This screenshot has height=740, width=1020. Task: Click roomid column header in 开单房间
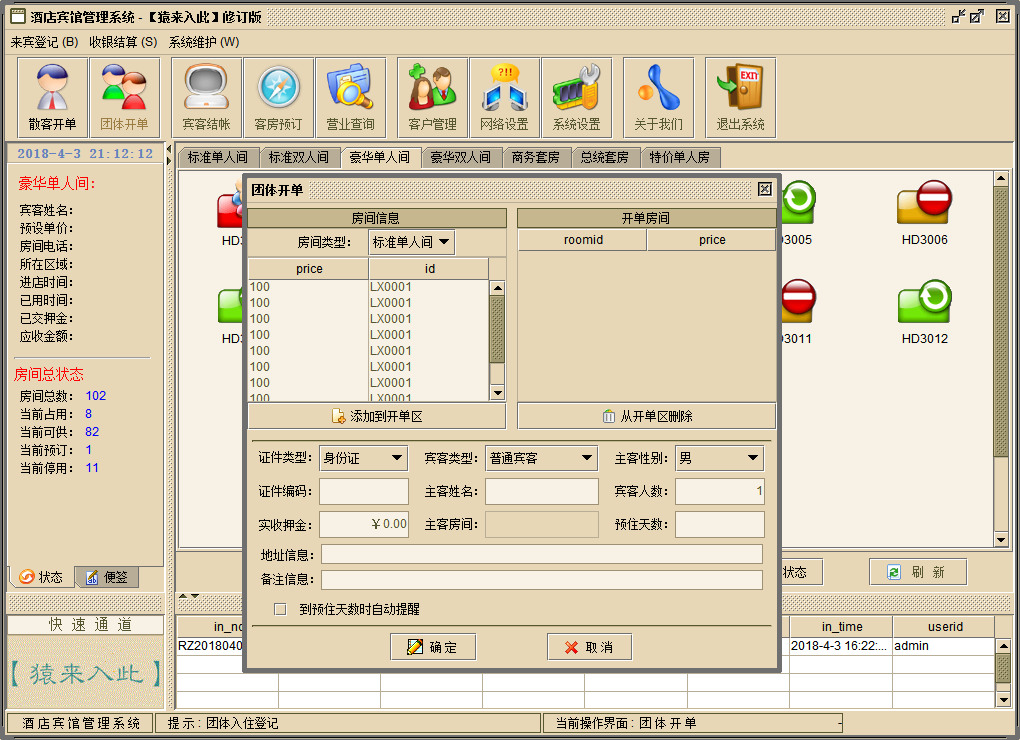[583, 240]
